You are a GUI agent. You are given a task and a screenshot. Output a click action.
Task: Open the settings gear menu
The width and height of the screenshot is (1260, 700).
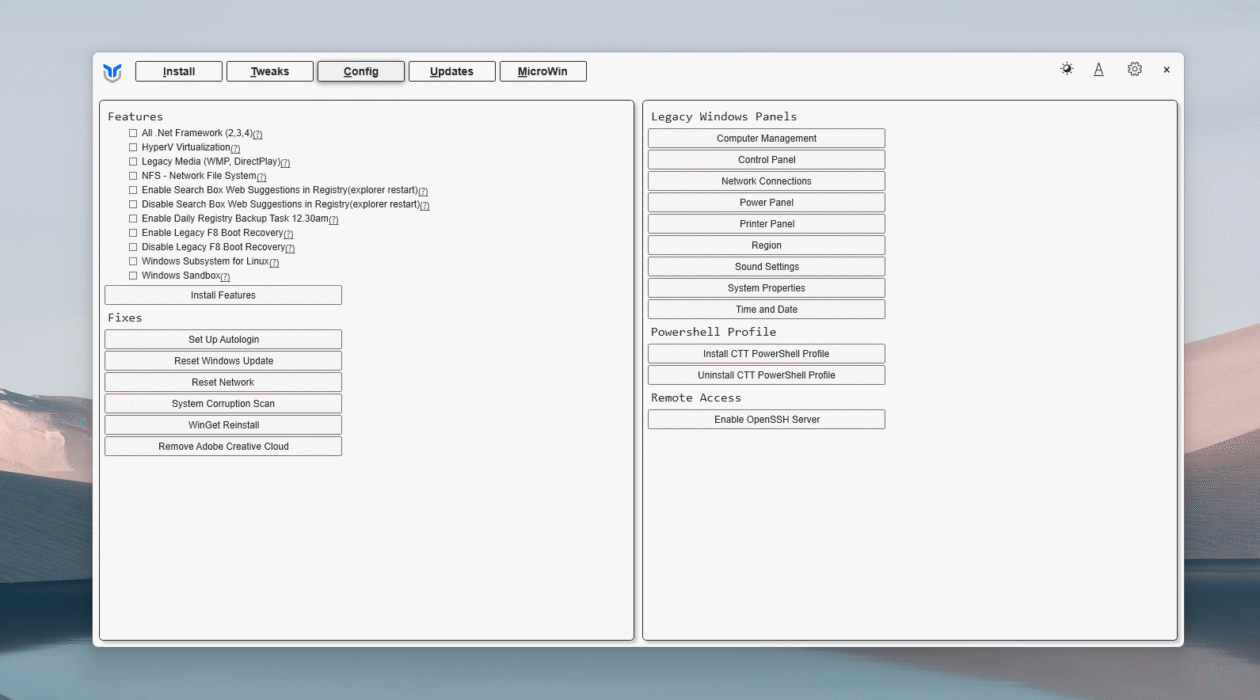point(1134,69)
